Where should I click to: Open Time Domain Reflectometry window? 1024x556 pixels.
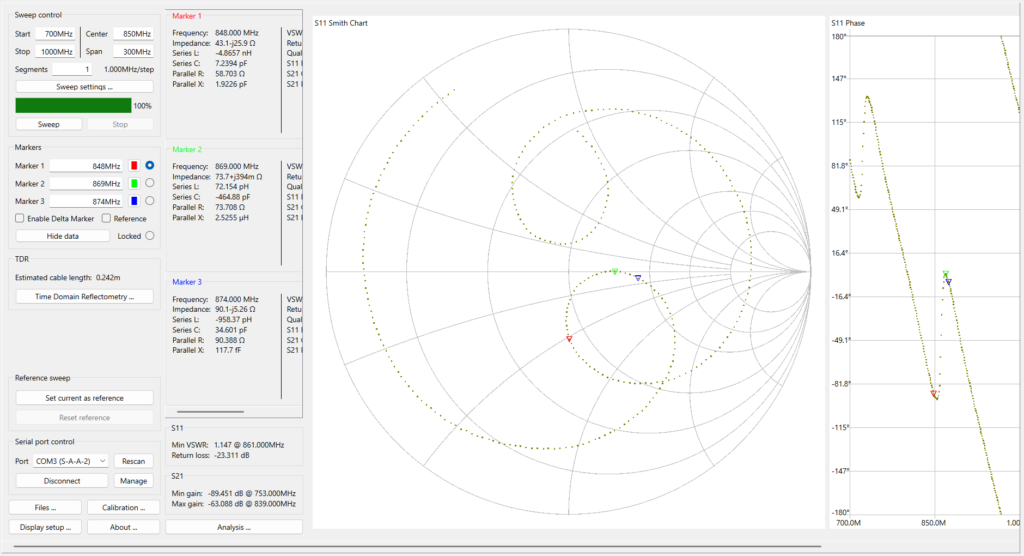pyautogui.click(x=84, y=297)
